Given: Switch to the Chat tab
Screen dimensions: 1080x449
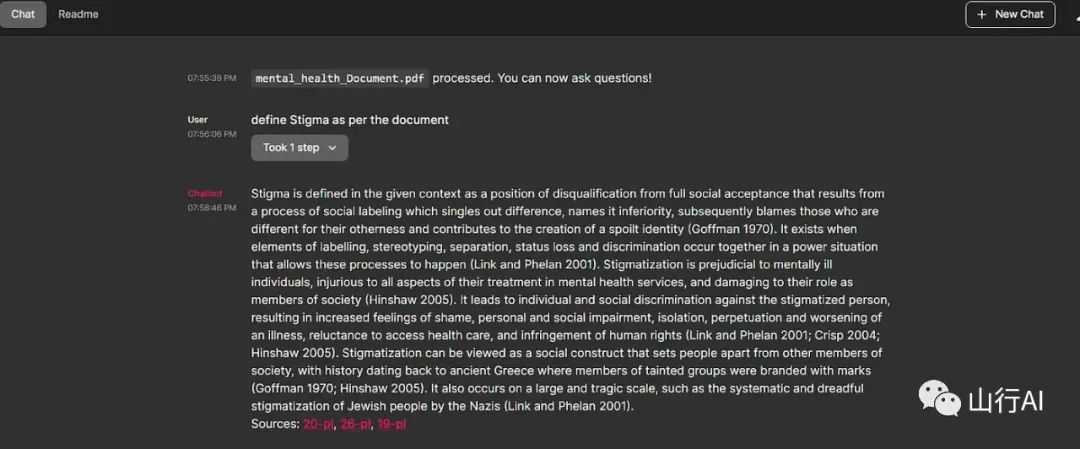Looking at the screenshot, I should pyautogui.click(x=23, y=14).
